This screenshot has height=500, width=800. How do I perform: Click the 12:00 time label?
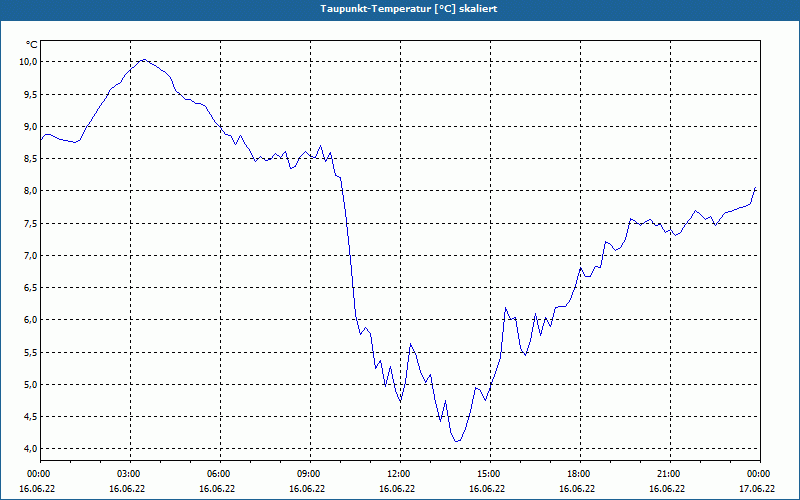(400, 474)
